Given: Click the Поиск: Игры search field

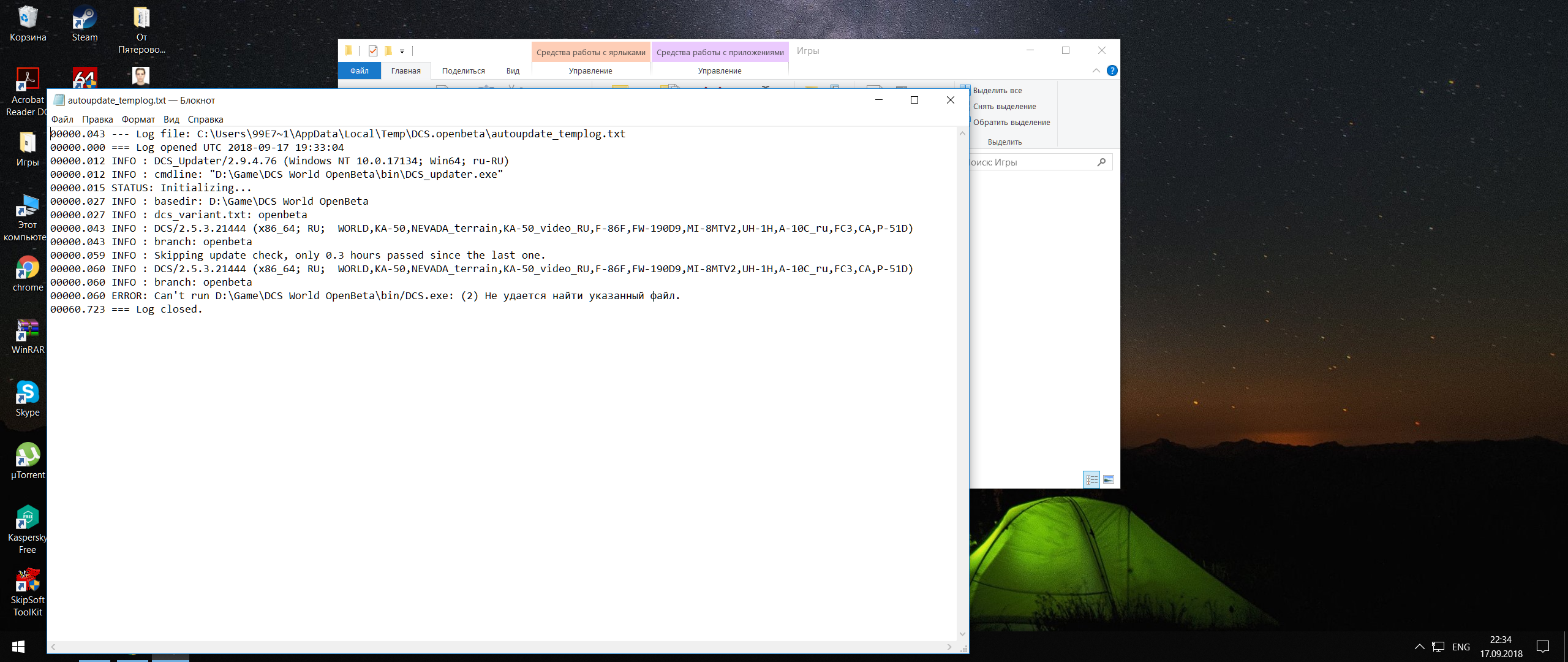Looking at the screenshot, I should [x=1039, y=162].
